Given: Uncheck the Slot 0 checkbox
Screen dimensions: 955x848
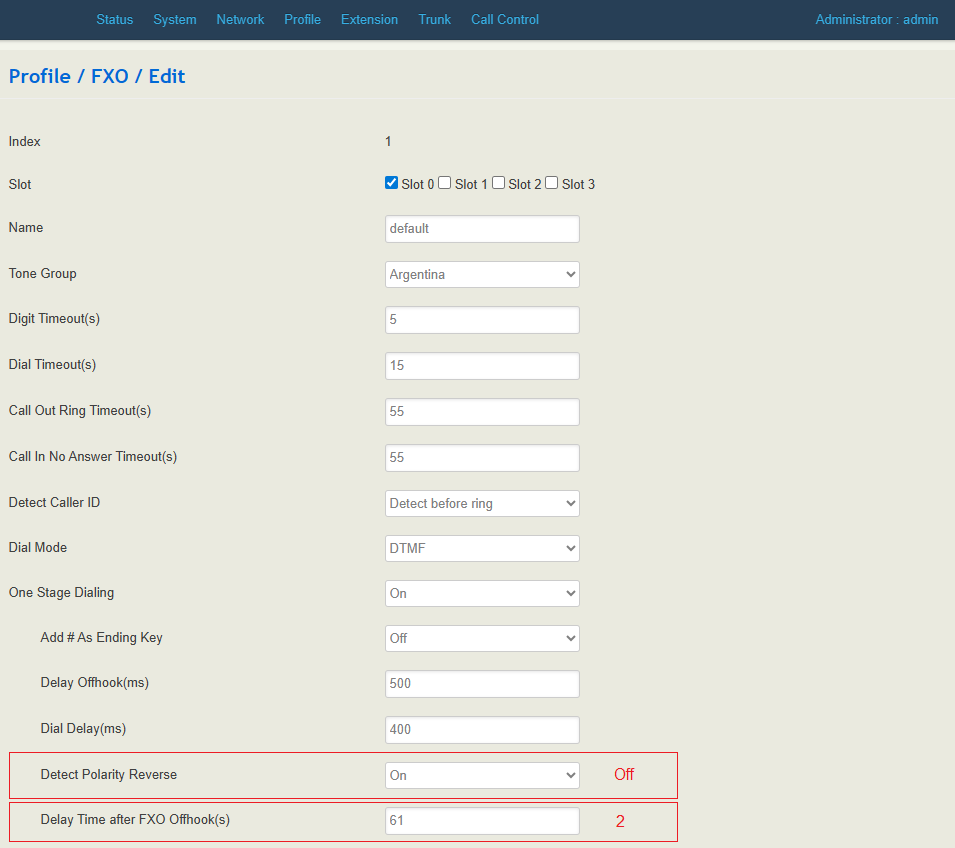Looking at the screenshot, I should (392, 183).
